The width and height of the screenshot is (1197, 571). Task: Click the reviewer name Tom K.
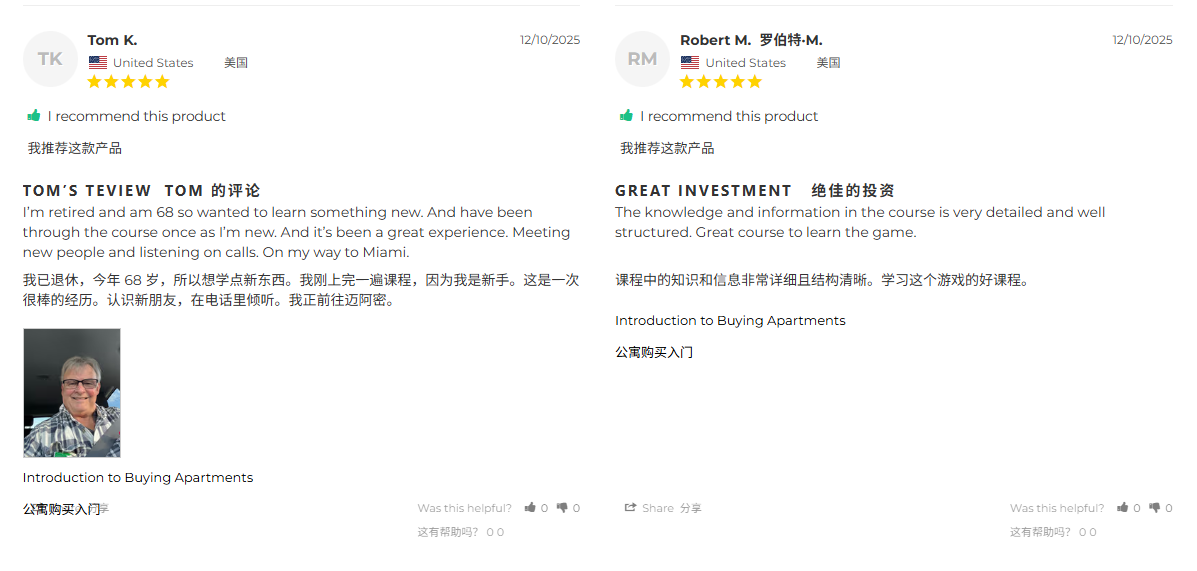[x=112, y=40]
